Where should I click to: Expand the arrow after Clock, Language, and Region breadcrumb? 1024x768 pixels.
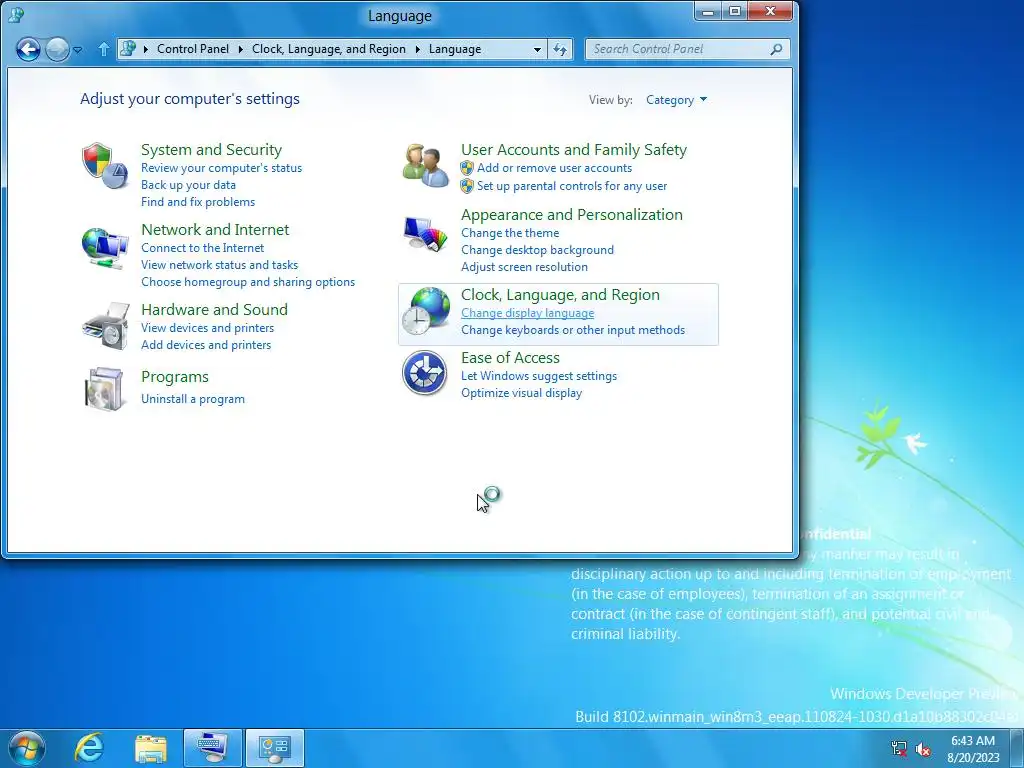(417, 49)
